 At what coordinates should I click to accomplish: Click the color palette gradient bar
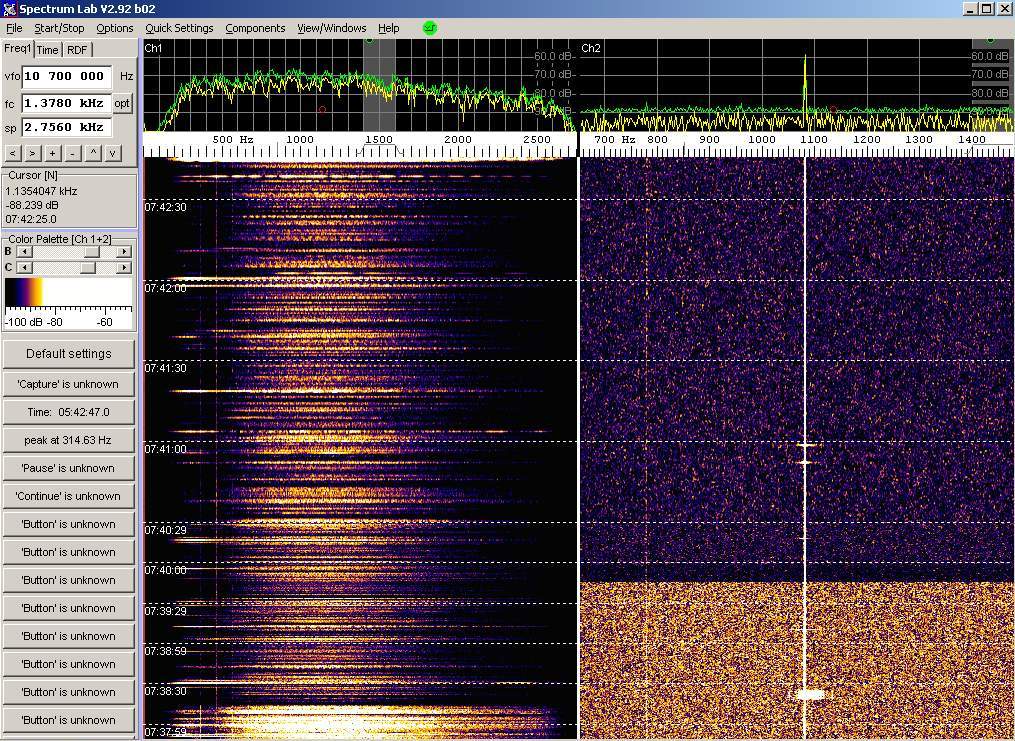click(69, 293)
